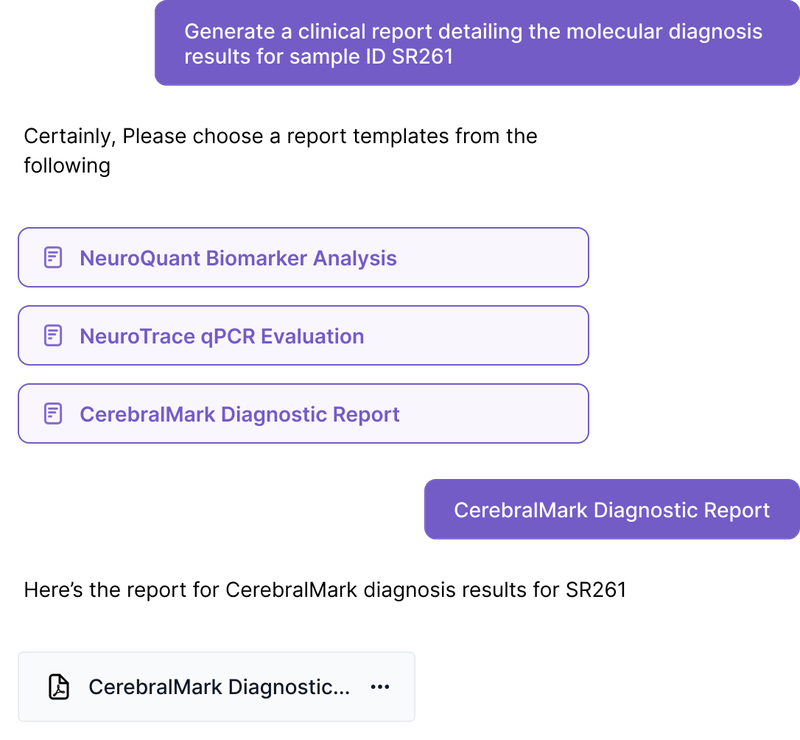Open the PDF icon on the attached report
Image resolution: width=800 pixels, height=740 pixels.
coord(60,686)
